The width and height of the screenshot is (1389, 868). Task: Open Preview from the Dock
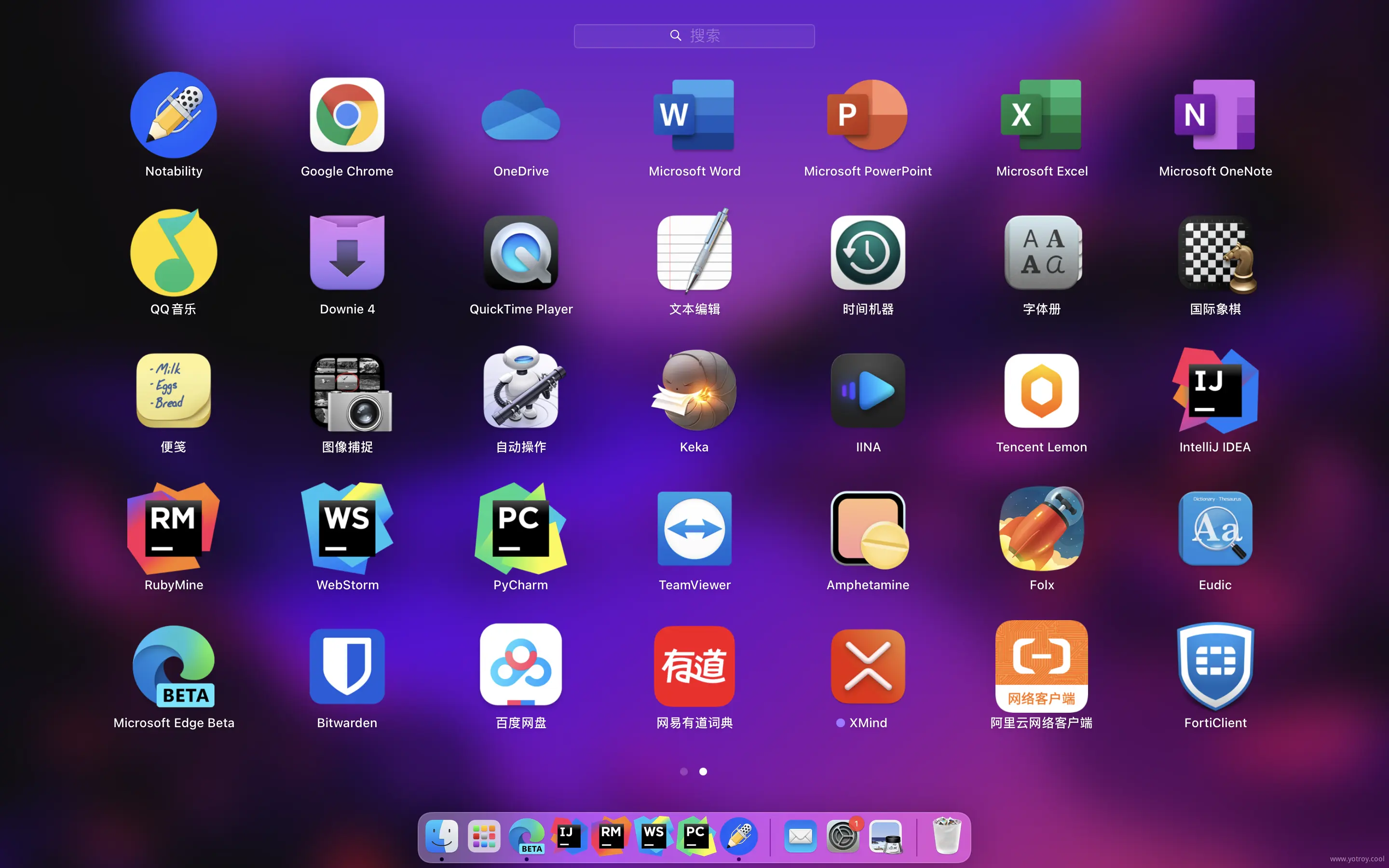click(x=885, y=837)
